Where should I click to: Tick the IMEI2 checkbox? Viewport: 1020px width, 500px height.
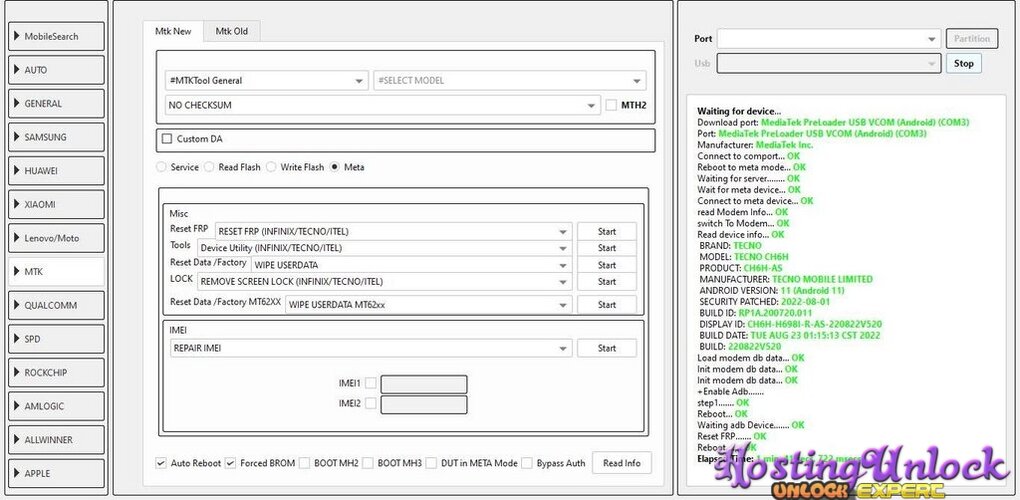coord(370,404)
